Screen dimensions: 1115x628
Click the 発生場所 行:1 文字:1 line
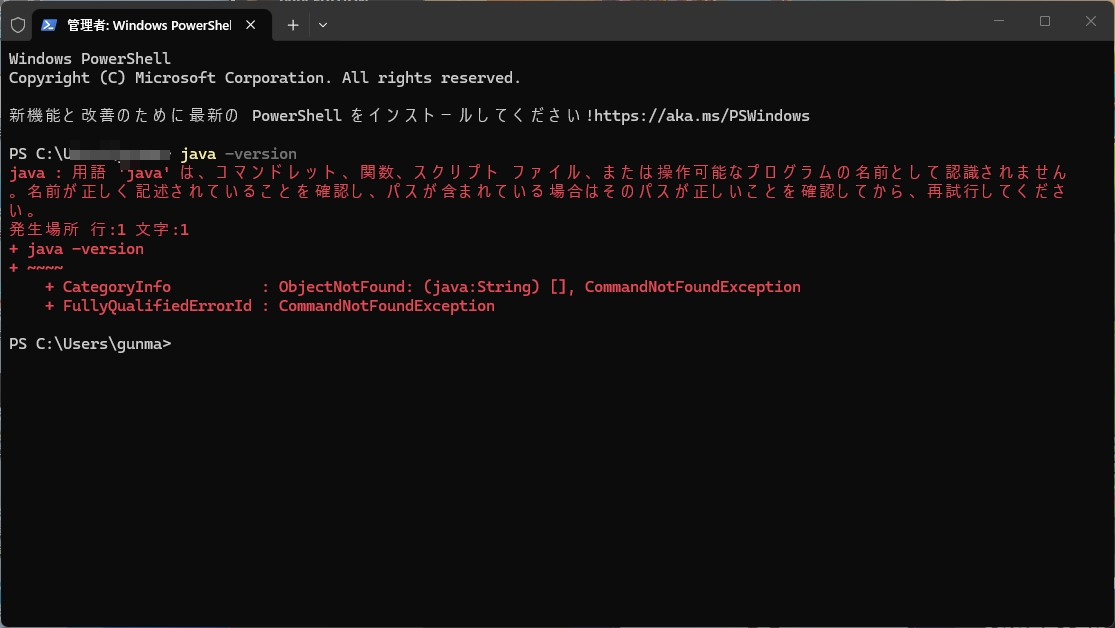click(97, 229)
